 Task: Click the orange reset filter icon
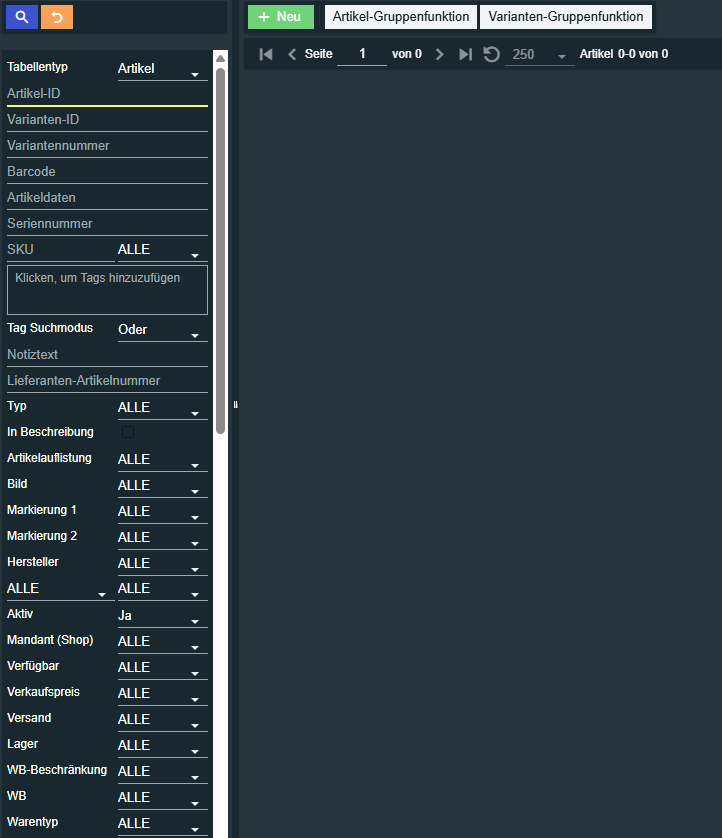pyautogui.click(x=56, y=17)
